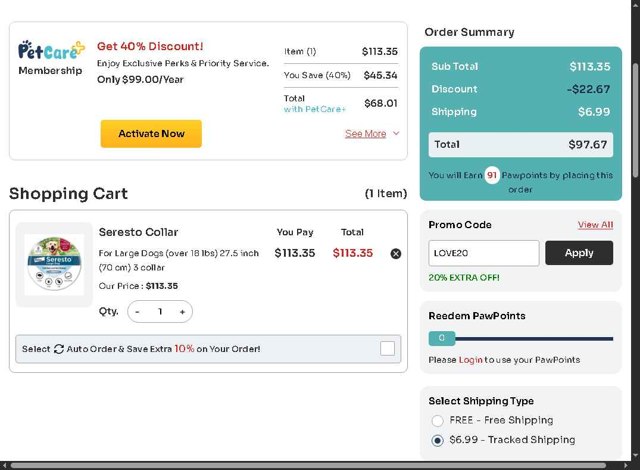Click the scroll down arrow

click(x=636, y=456)
